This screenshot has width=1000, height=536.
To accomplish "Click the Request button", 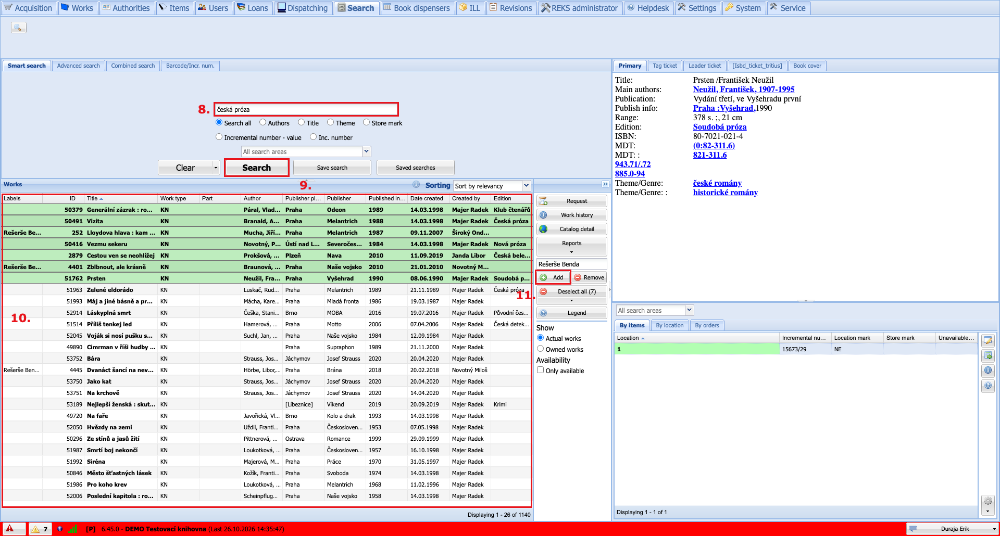I will pyautogui.click(x=571, y=201).
